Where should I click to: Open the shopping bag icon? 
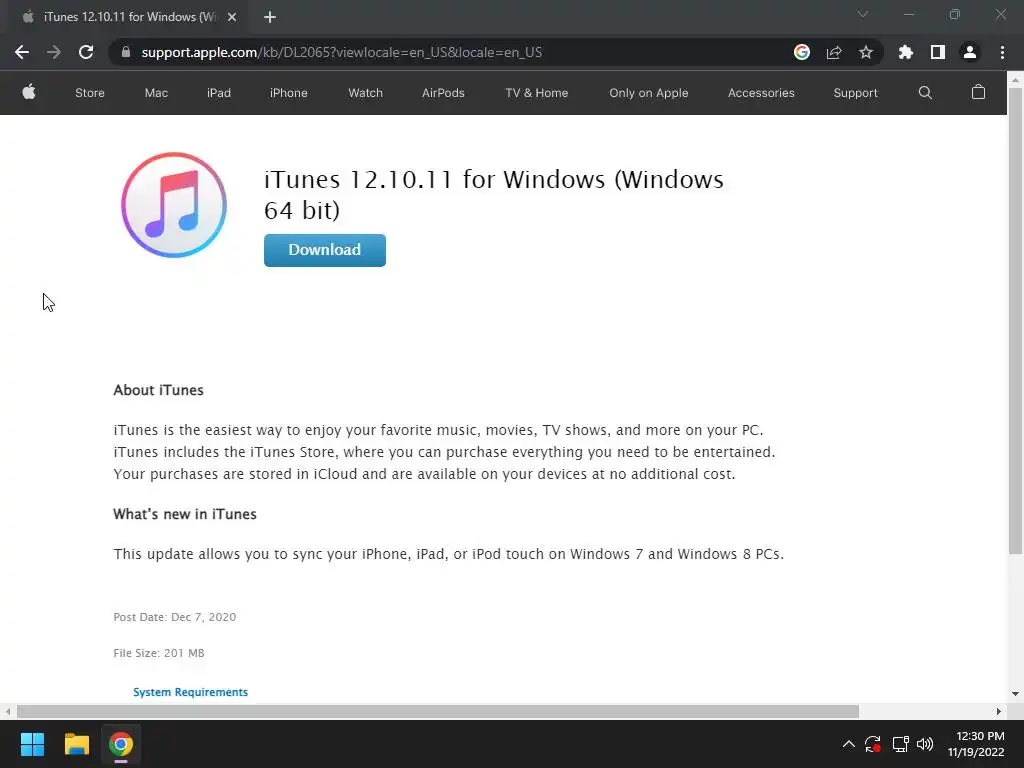(978, 92)
